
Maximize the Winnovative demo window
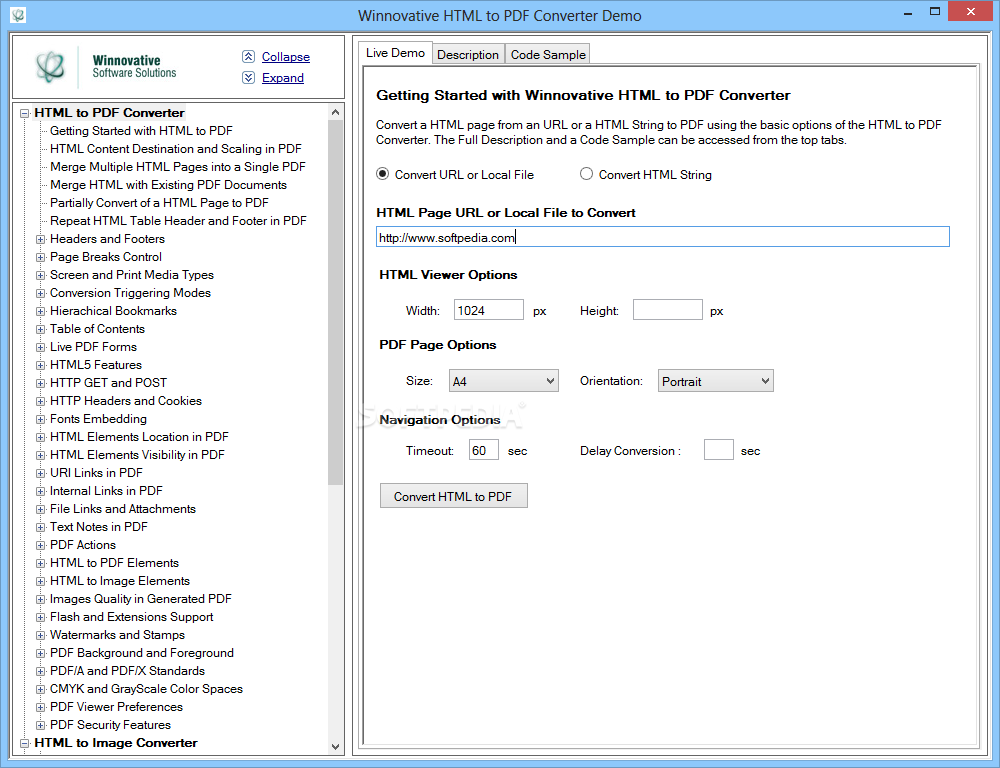(935, 11)
